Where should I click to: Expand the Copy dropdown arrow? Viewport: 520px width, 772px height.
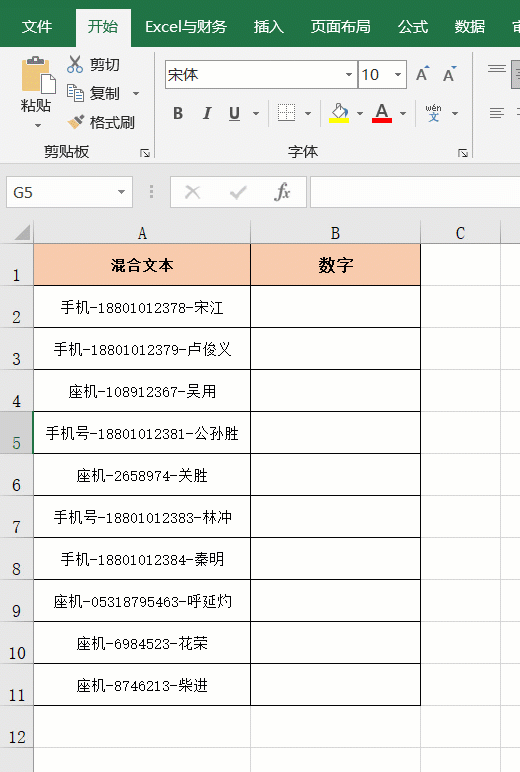[x=136, y=93]
